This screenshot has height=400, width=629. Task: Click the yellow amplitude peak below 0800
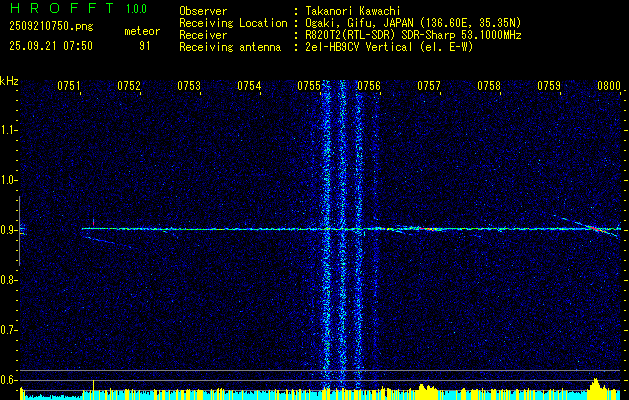[598, 386]
